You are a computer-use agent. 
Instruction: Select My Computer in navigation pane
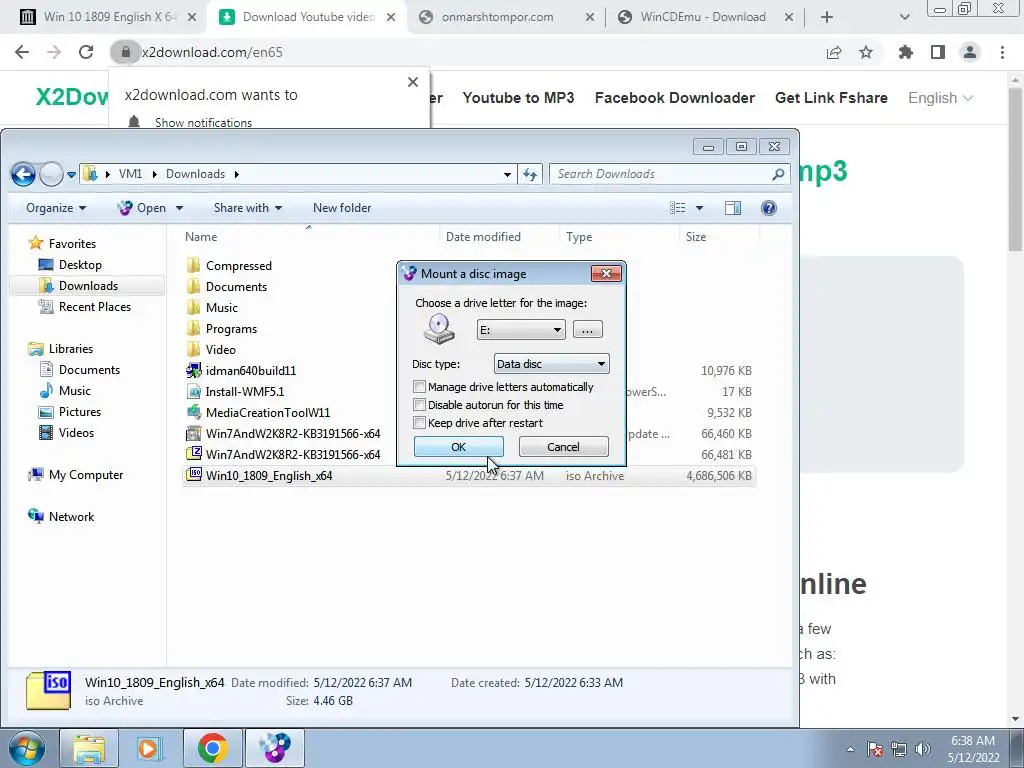pyautogui.click(x=86, y=475)
